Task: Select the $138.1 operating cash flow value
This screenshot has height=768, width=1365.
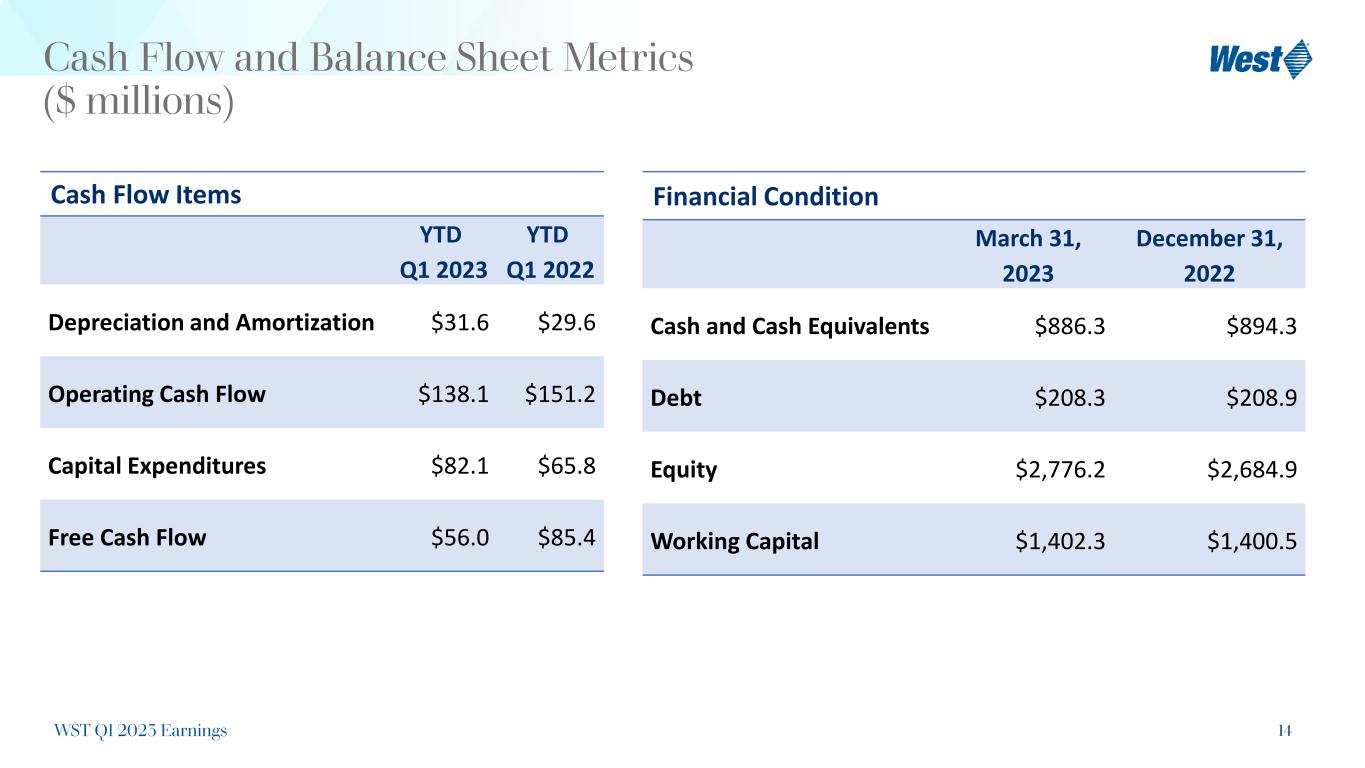Action: coord(453,394)
